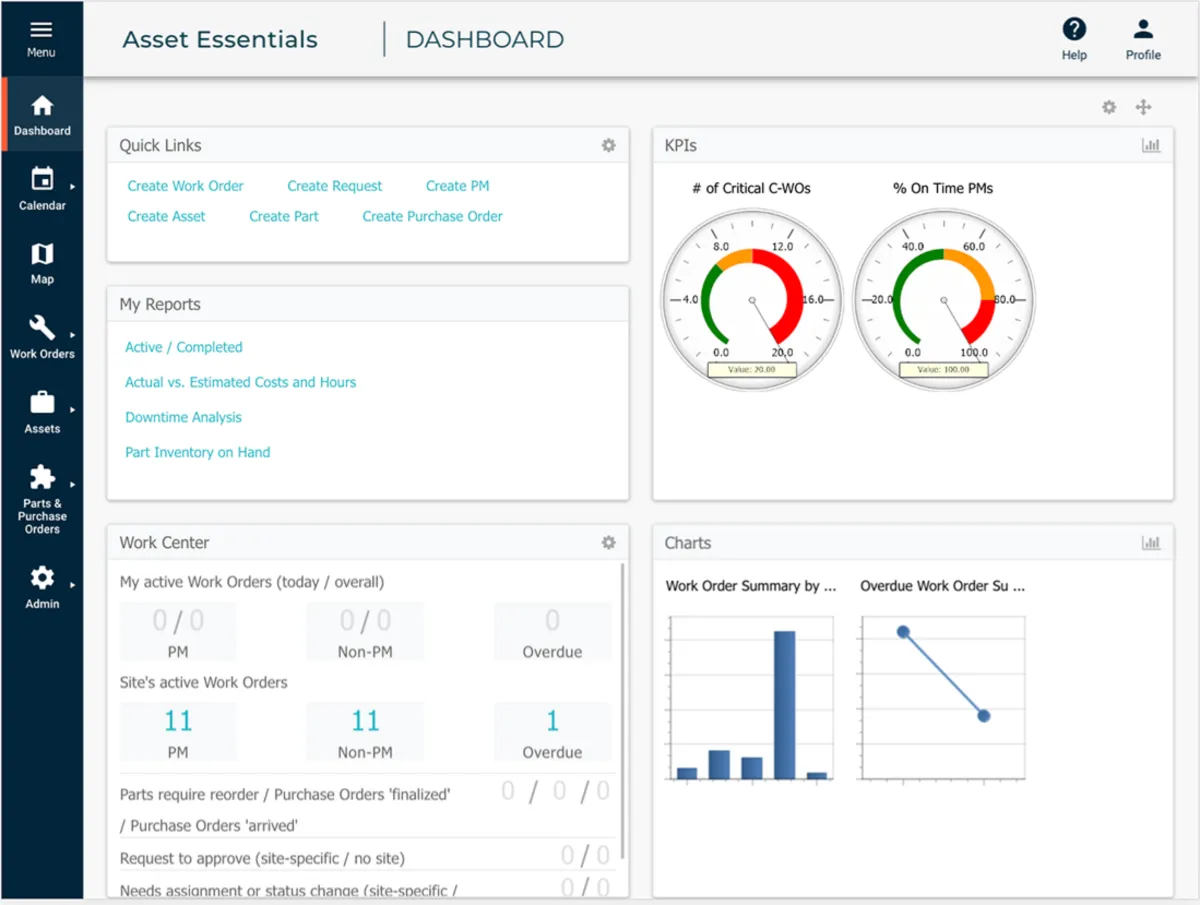Click the dashboard settings gear icon
The height and width of the screenshot is (905, 1200).
coord(1109,107)
